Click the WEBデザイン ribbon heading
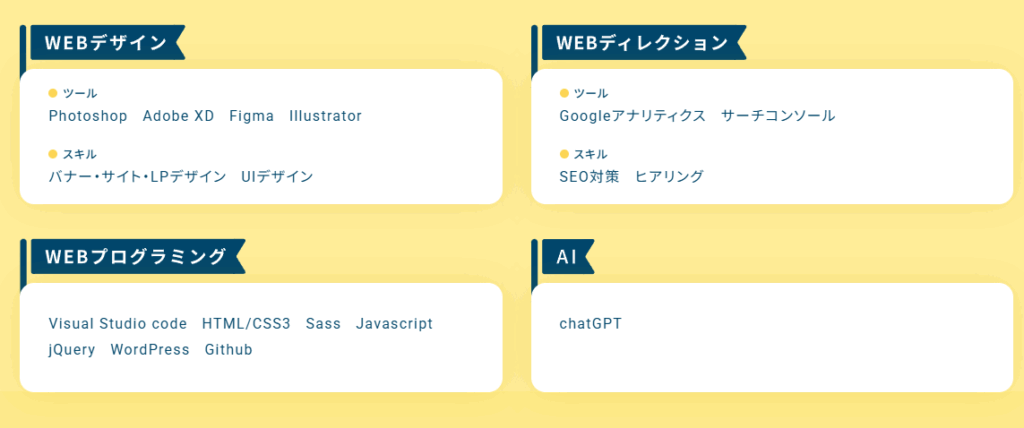 (108, 42)
